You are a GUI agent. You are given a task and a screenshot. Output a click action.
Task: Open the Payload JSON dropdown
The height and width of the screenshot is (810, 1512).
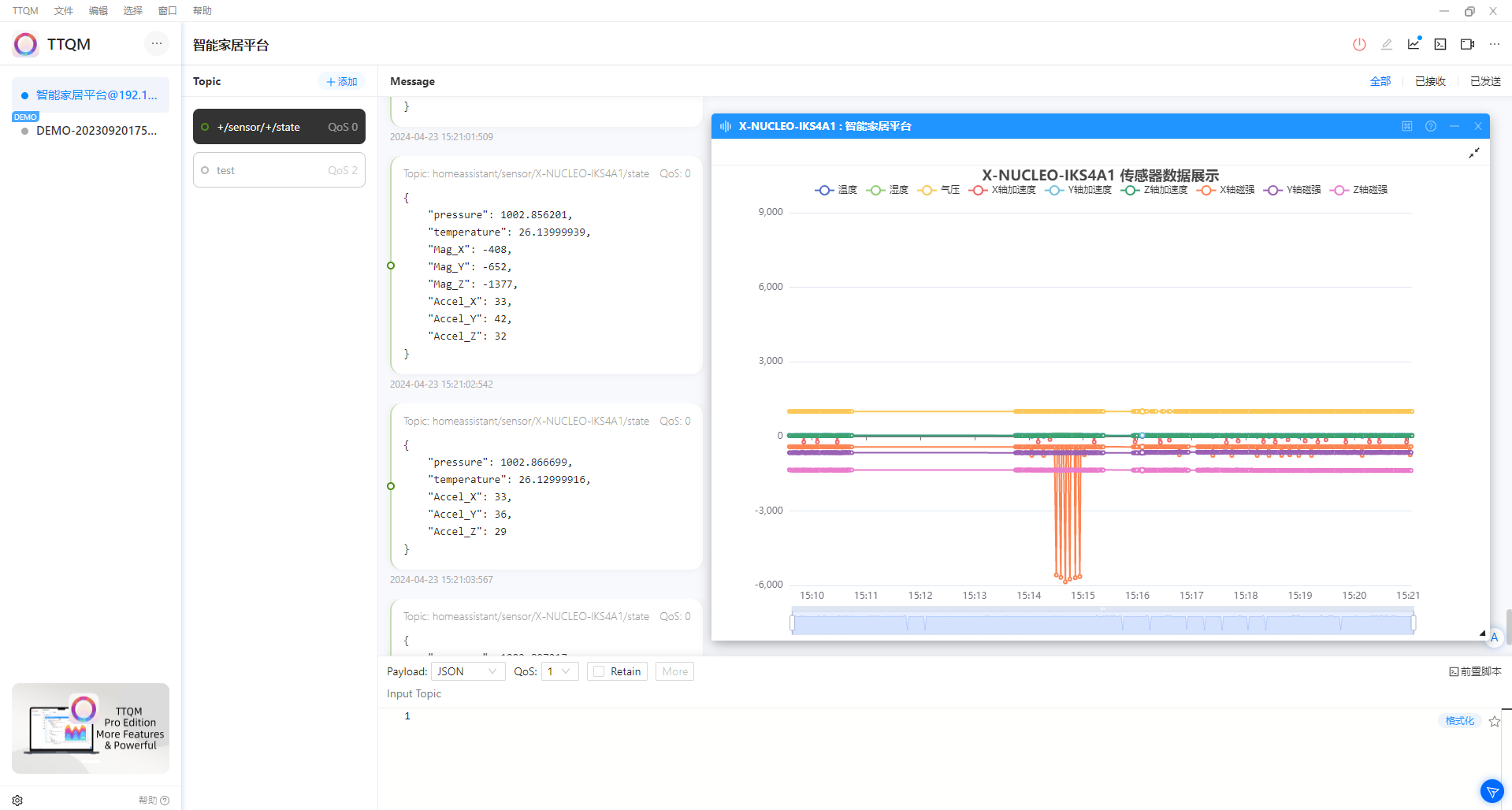click(x=468, y=671)
